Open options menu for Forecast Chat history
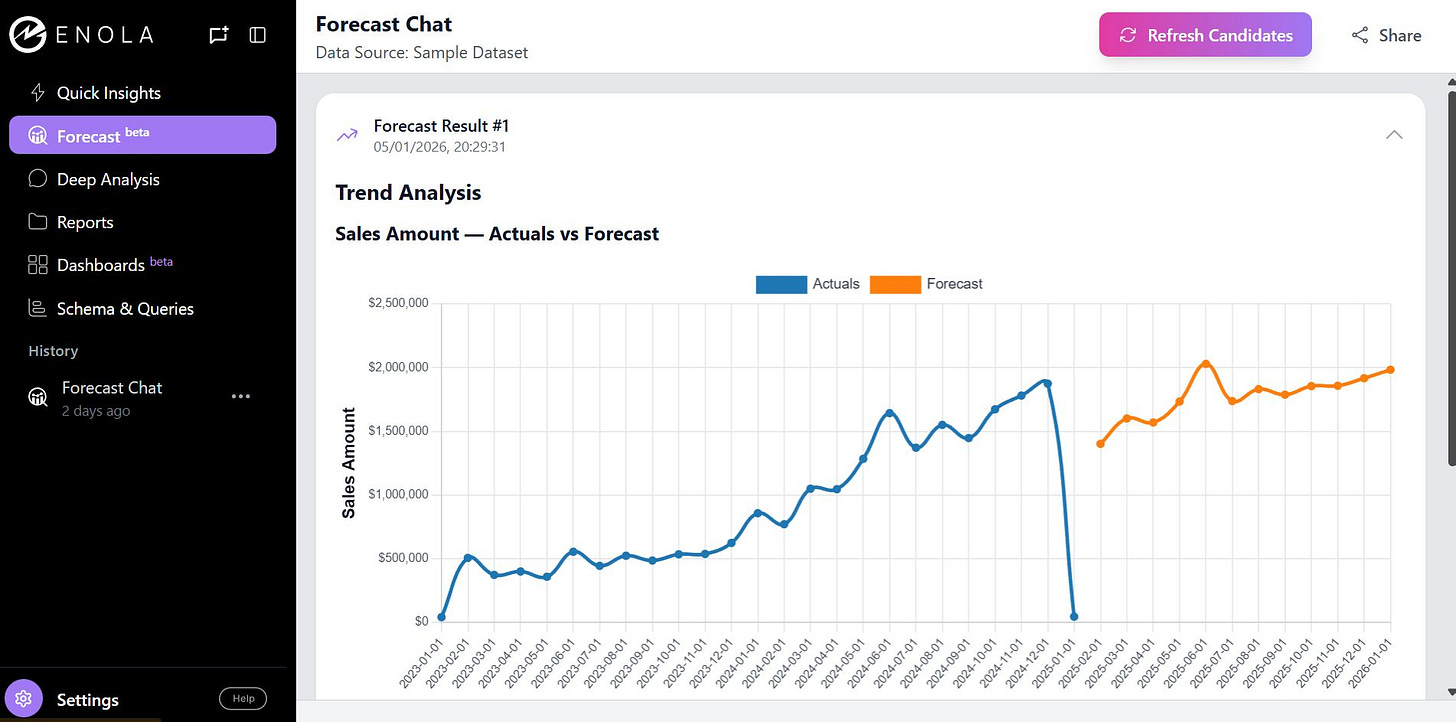 (x=240, y=396)
